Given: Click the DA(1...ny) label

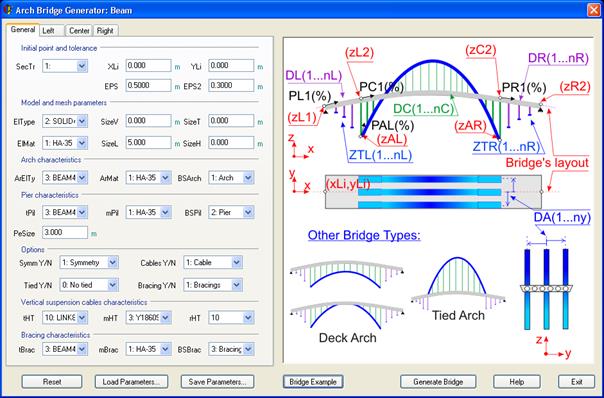Looking at the screenshot, I should click(562, 218).
